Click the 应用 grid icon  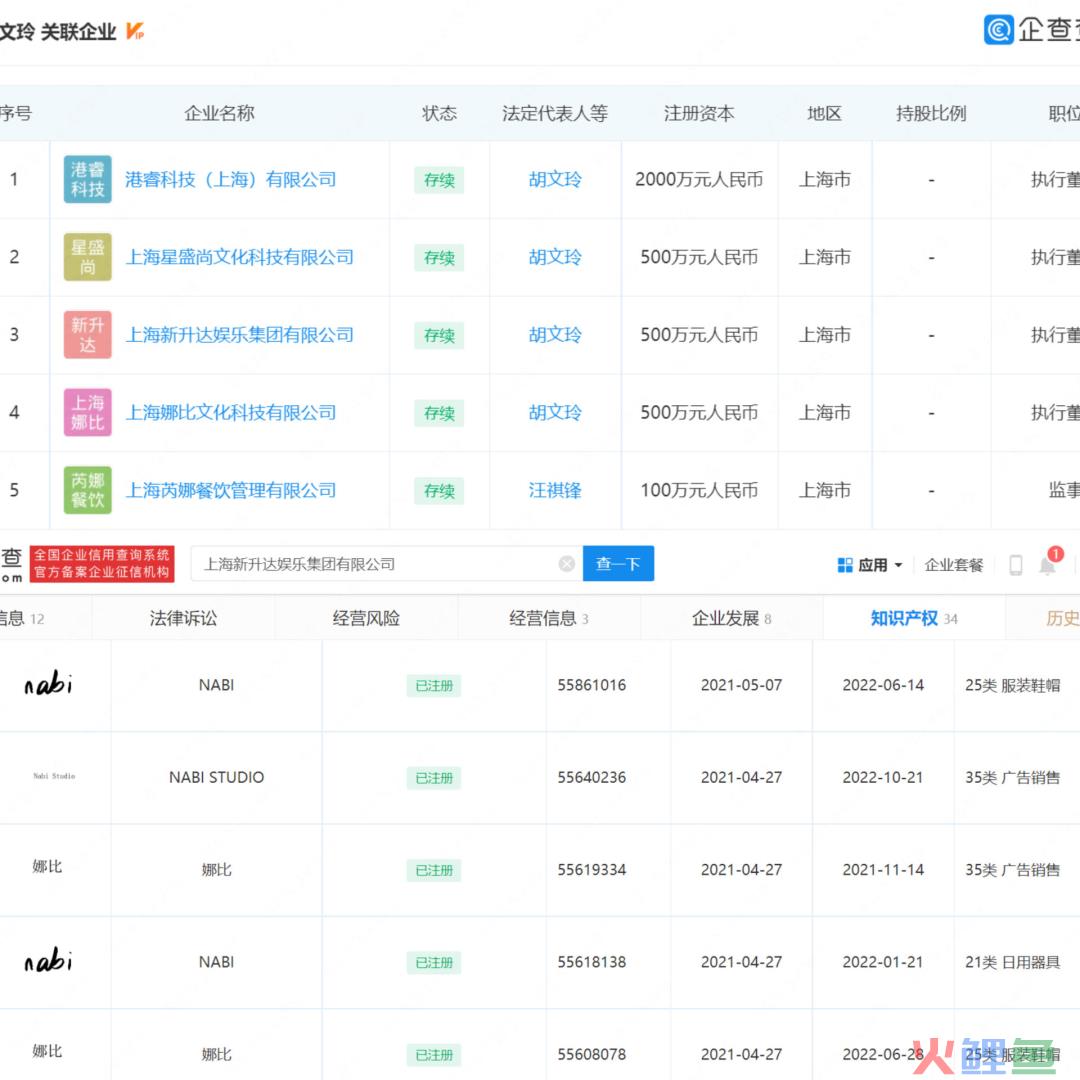844,565
